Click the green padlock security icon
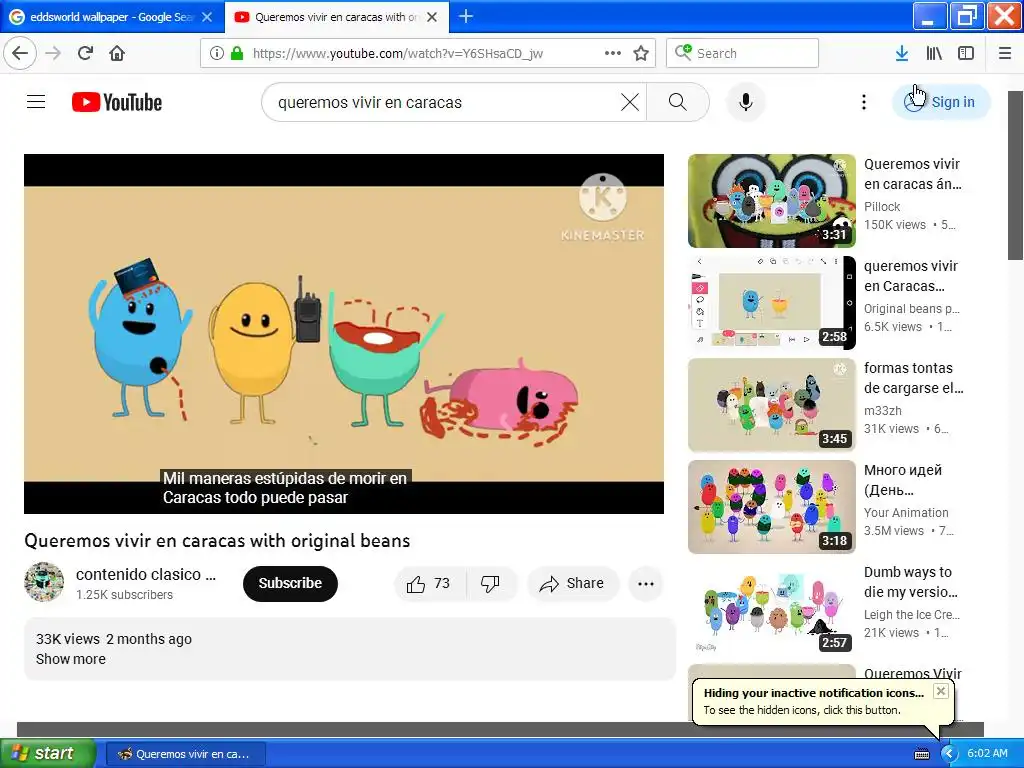Viewport: 1024px width, 768px height. coord(237,53)
